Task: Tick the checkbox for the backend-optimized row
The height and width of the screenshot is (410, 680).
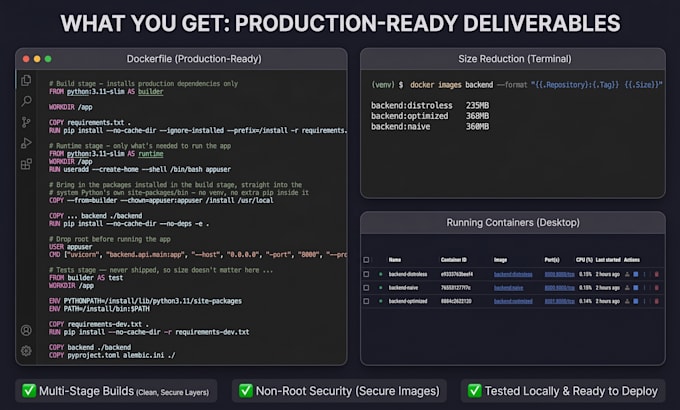Action: click(x=366, y=301)
